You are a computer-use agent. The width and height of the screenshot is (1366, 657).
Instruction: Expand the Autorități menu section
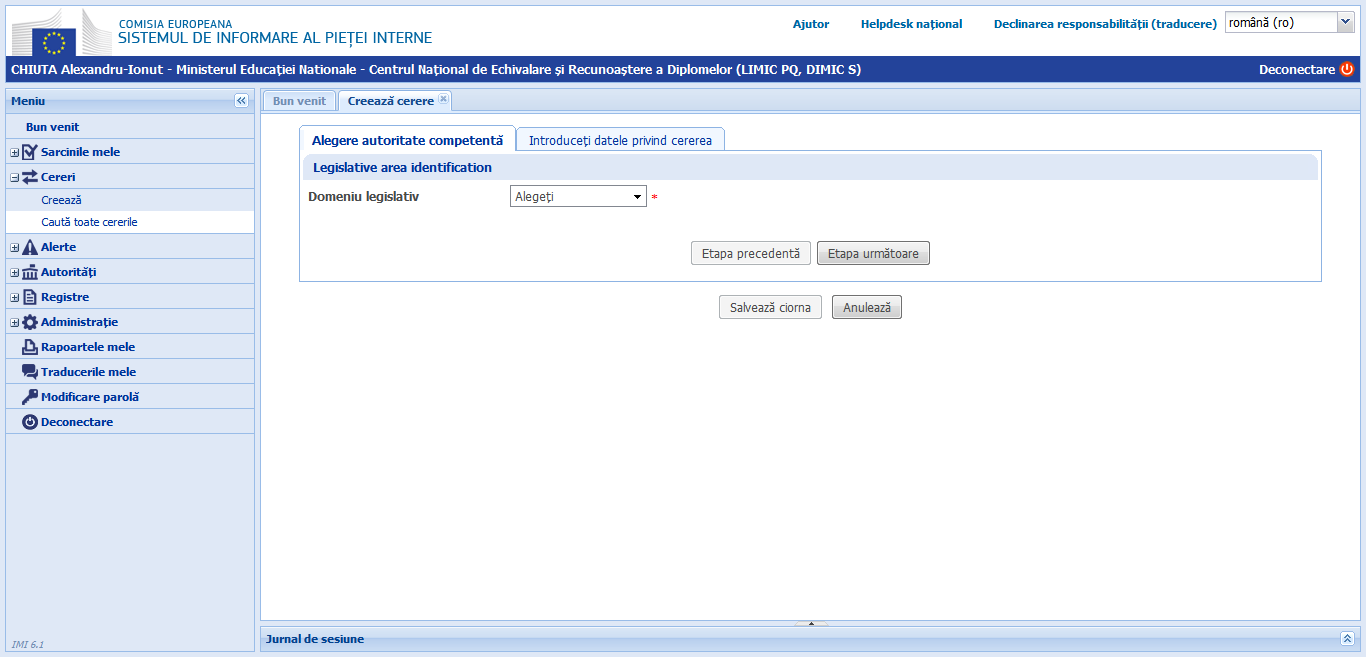pos(15,273)
